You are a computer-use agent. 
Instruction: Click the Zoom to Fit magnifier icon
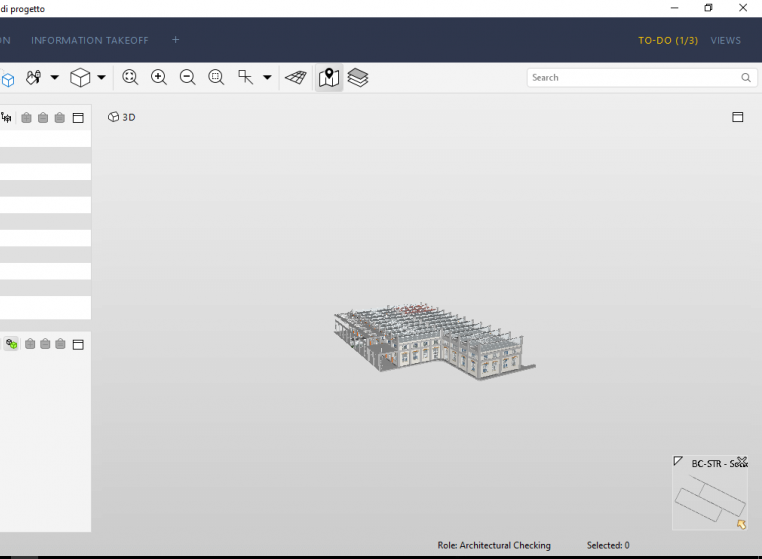point(130,77)
